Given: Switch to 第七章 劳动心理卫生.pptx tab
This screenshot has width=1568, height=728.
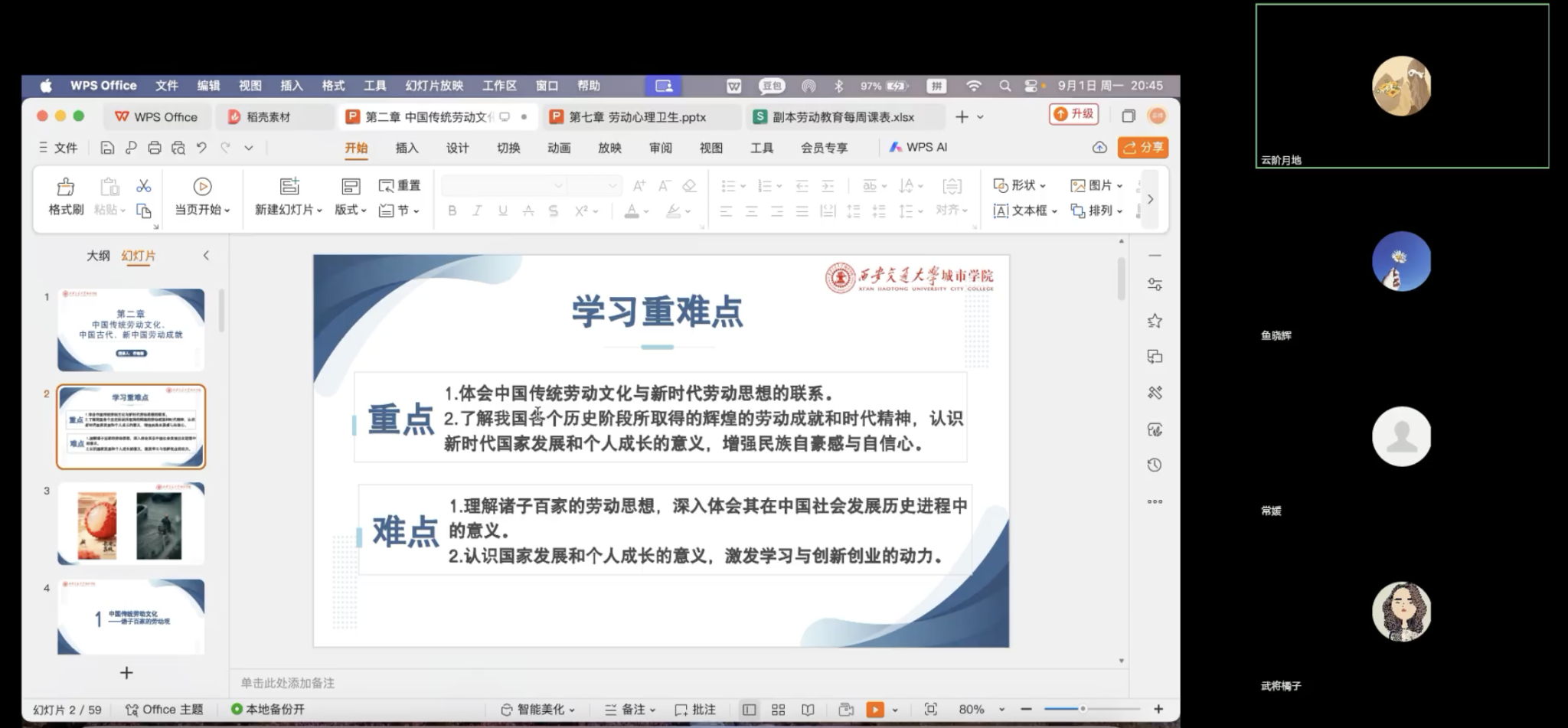Looking at the screenshot, I should click(x=637, y=117).
